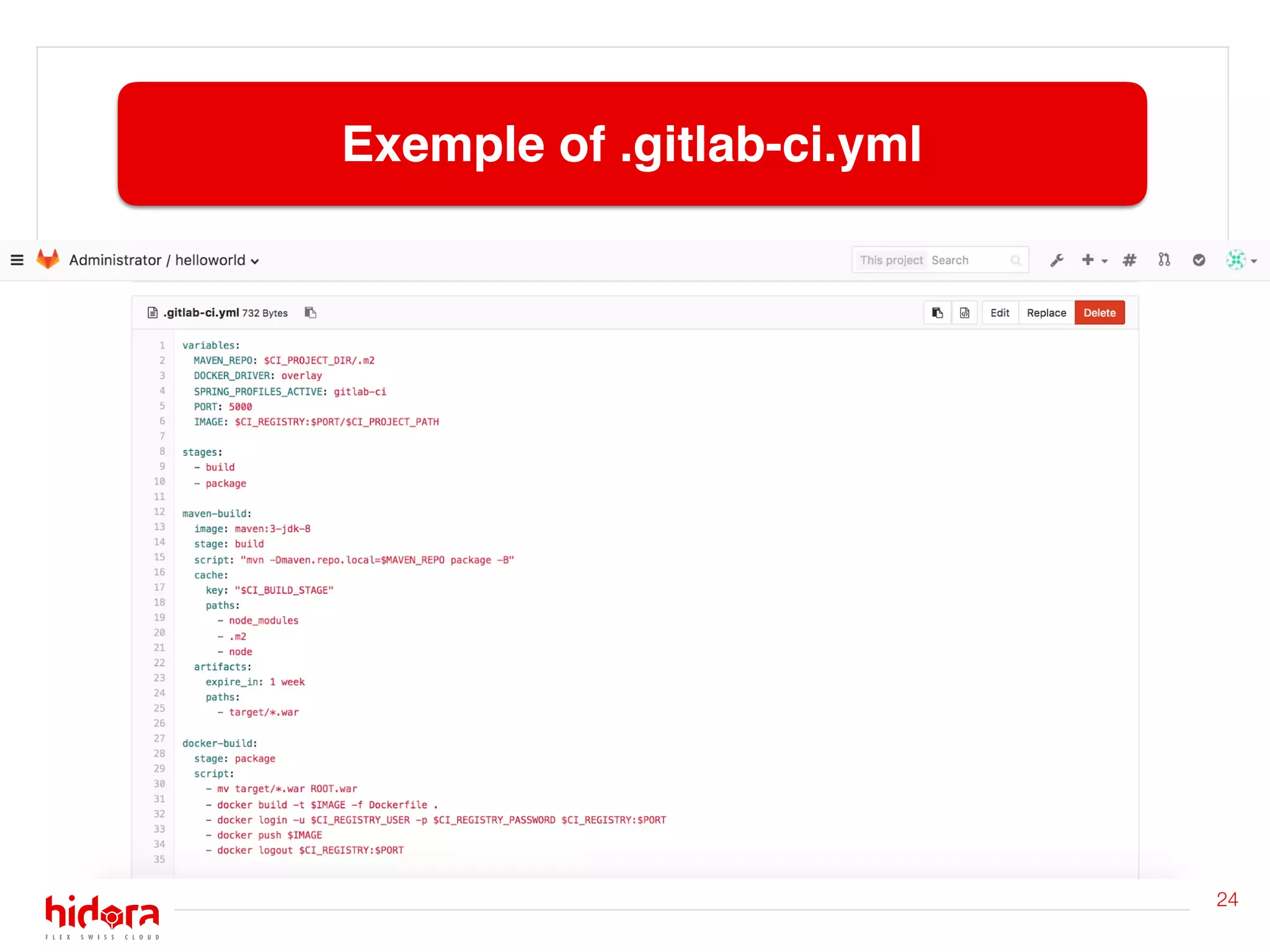1270x952 pixels.
Task: Open the Administrator namespace link
Action: [115, 260]
